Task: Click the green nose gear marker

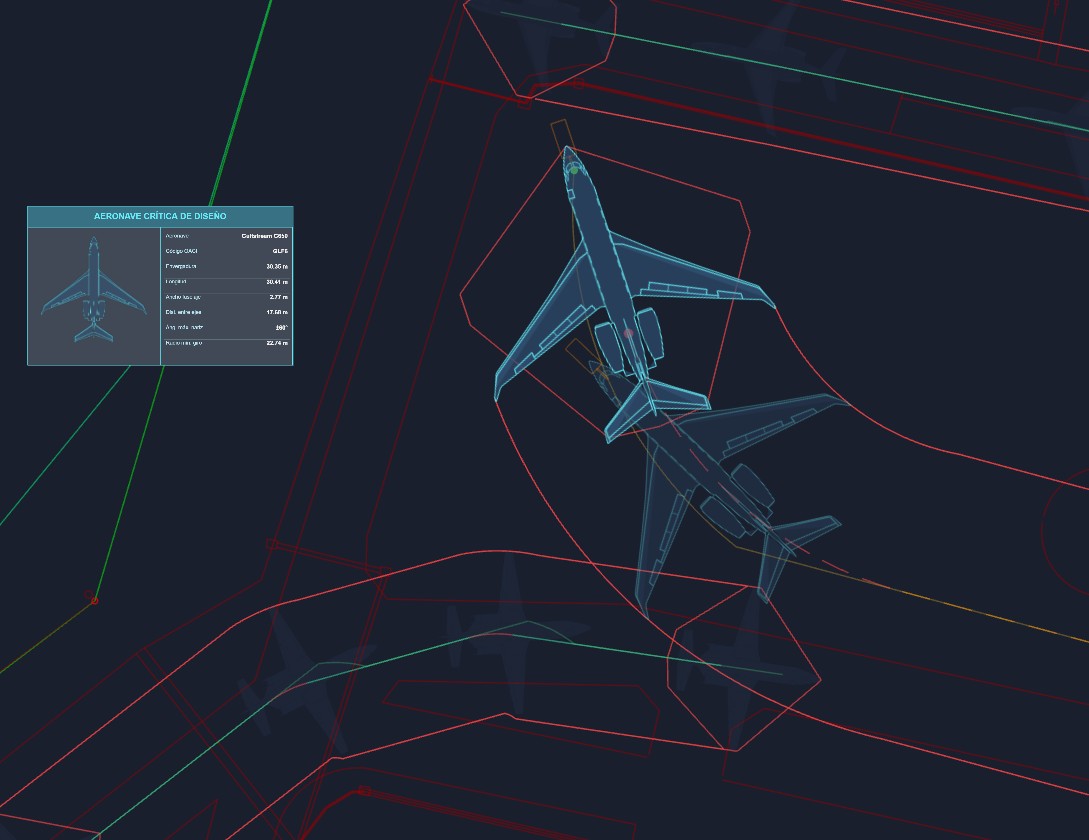Action: pyautogui.click(x=574, y=169)
